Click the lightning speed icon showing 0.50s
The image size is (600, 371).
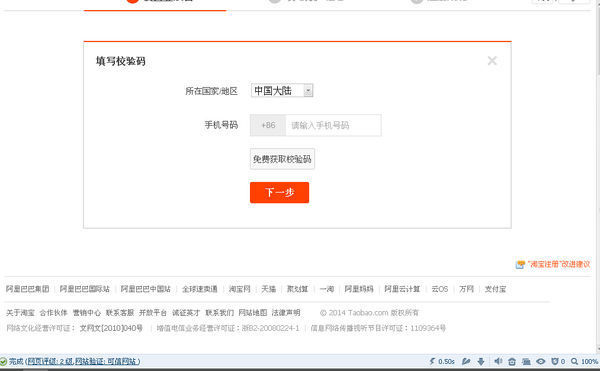pos(432,361)
